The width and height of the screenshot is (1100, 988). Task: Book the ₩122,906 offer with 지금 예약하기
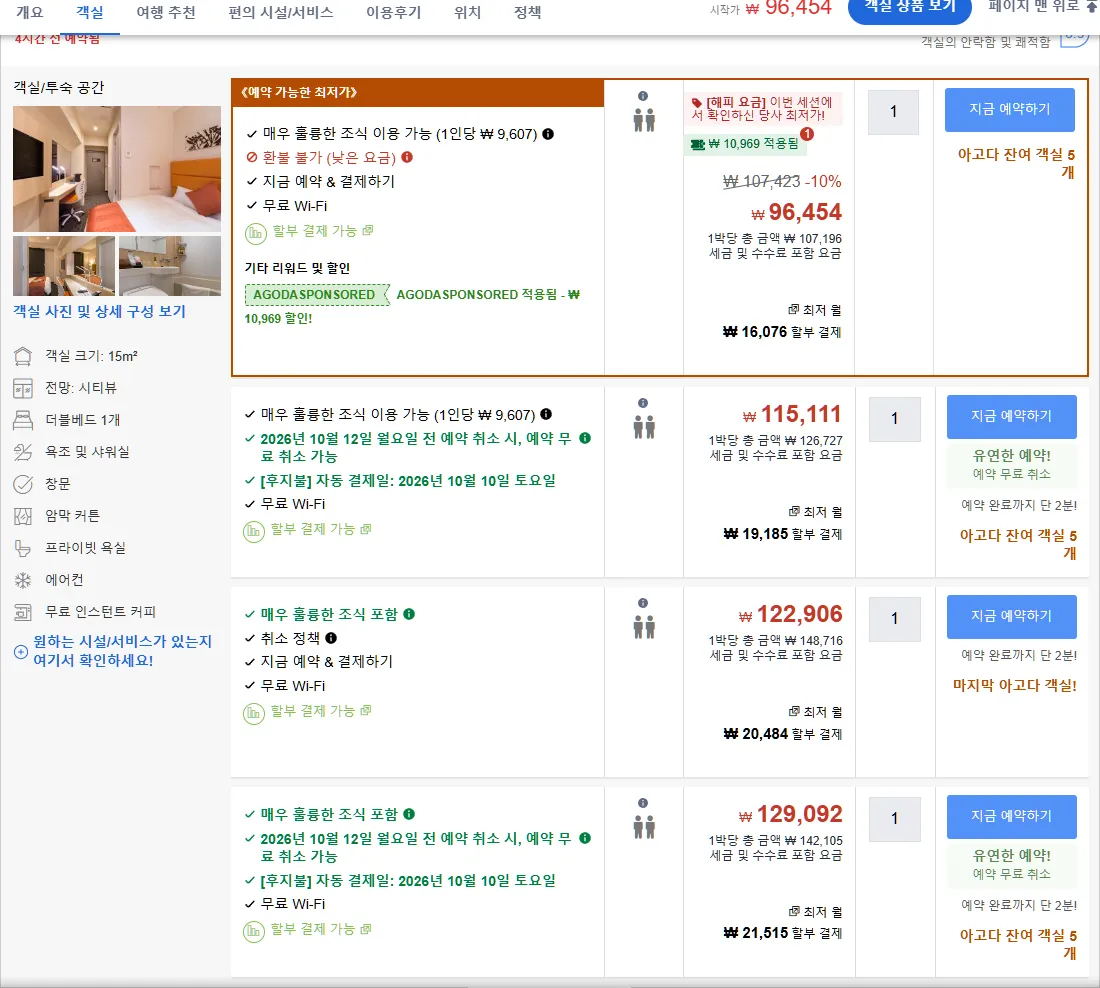(1012, 617)
